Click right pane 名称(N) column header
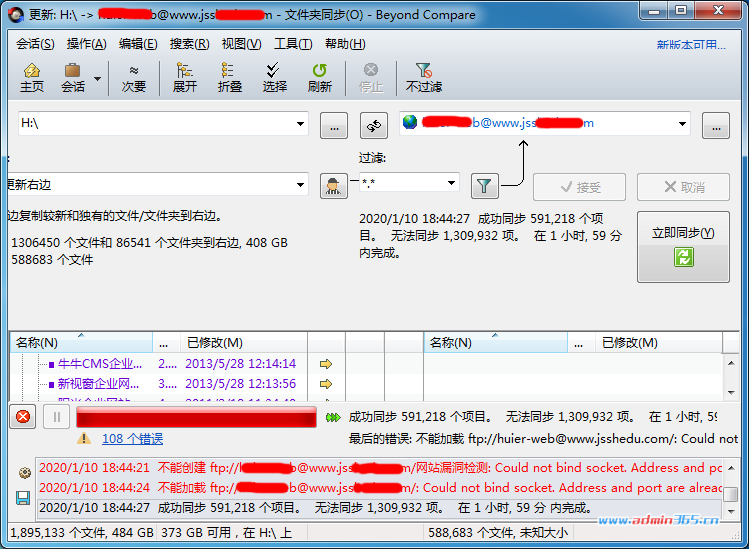 (x=496, y=343)
